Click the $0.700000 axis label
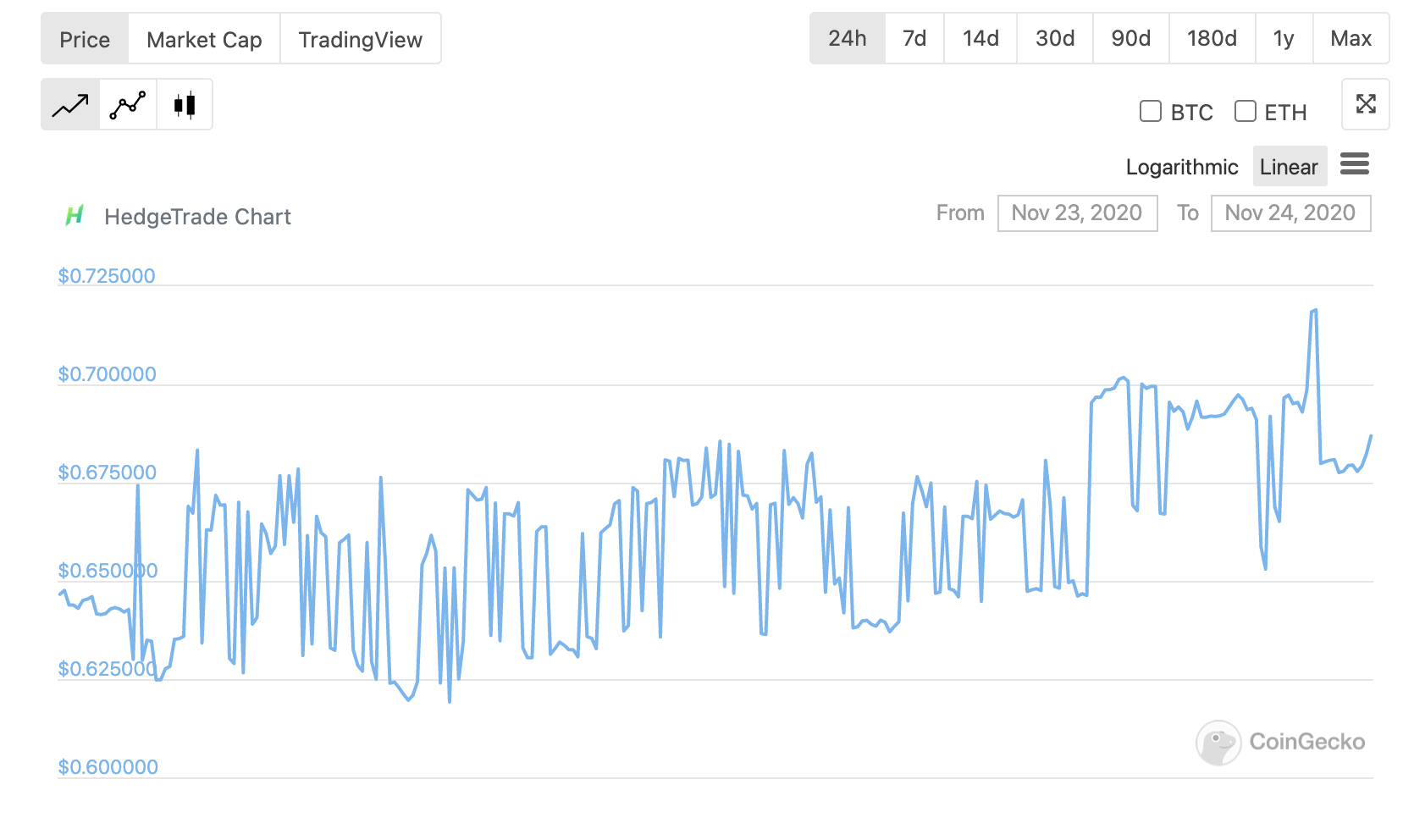The width and height of the screenshot is (1414, 840). [x=107, y=374]
